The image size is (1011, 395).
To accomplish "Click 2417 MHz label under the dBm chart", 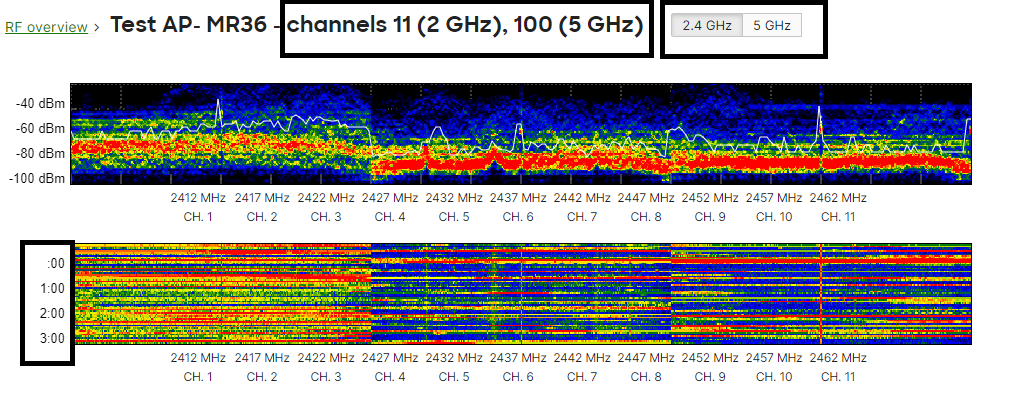I will pyautogui.click(x=262, y=197).
